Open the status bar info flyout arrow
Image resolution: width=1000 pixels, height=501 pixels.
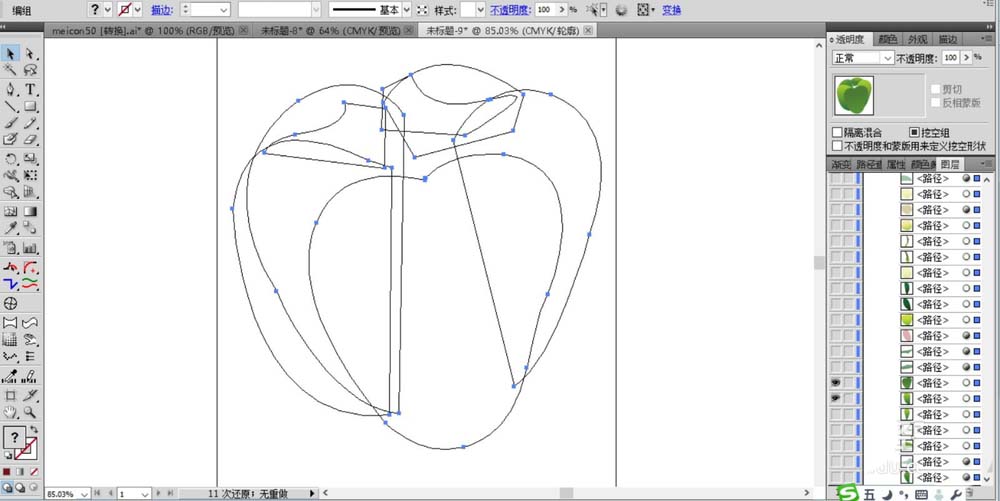[x=312, y=493]
